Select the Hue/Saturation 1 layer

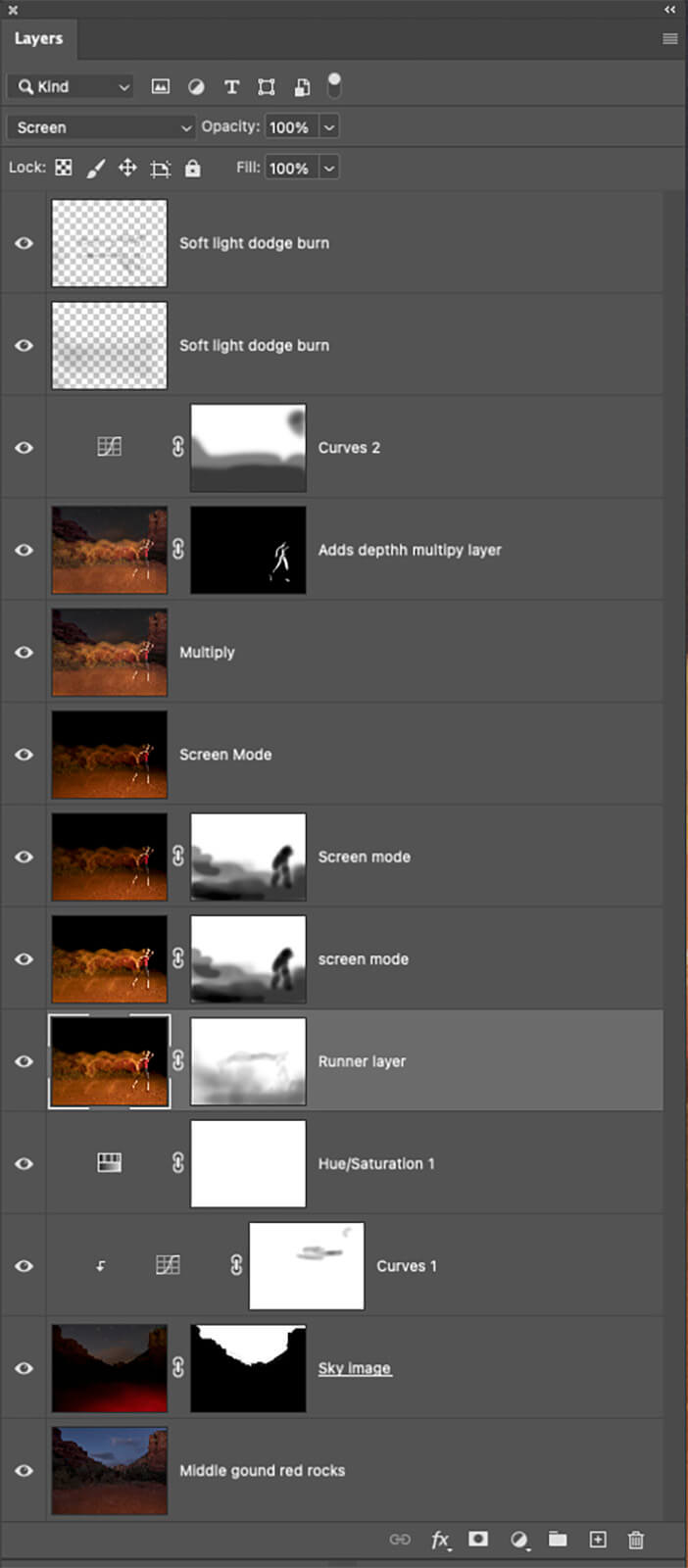click(x=376, y=1163)
